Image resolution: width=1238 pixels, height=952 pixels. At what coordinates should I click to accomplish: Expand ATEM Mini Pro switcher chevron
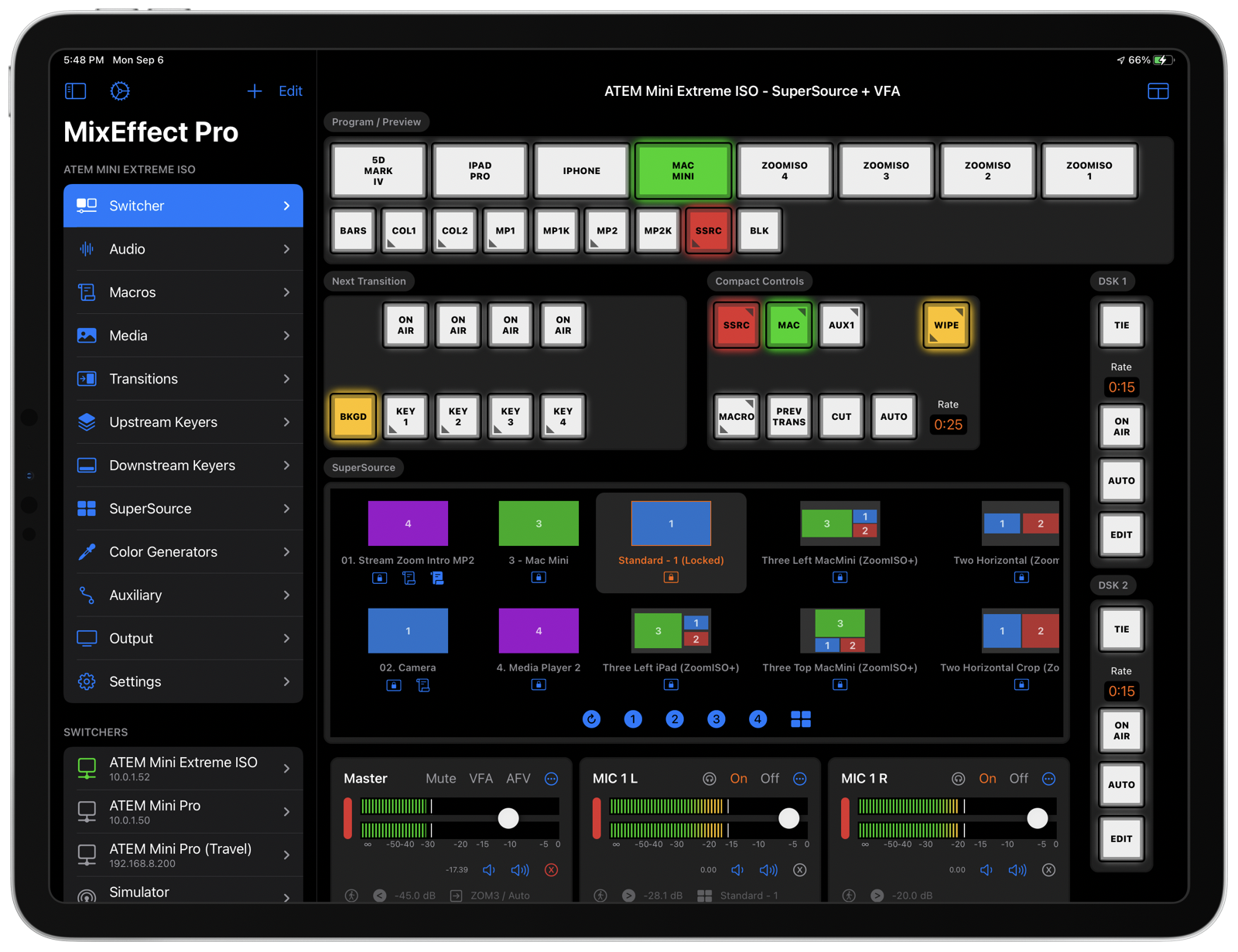[x=286, y=812]
